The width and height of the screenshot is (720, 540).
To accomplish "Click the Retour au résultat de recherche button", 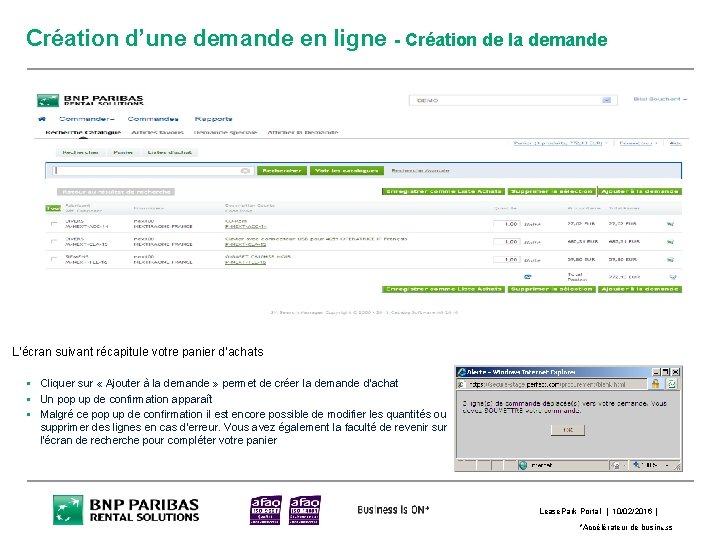I will click(x=116, y=192).
